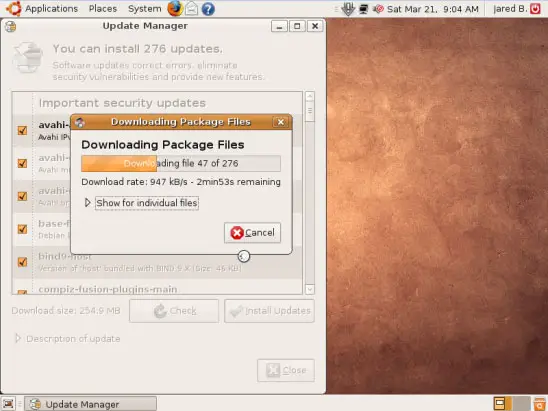Click the update list scrollbar thumb
Screen dimensions: 548x411
pyautogui.click(x=310, y=111)
